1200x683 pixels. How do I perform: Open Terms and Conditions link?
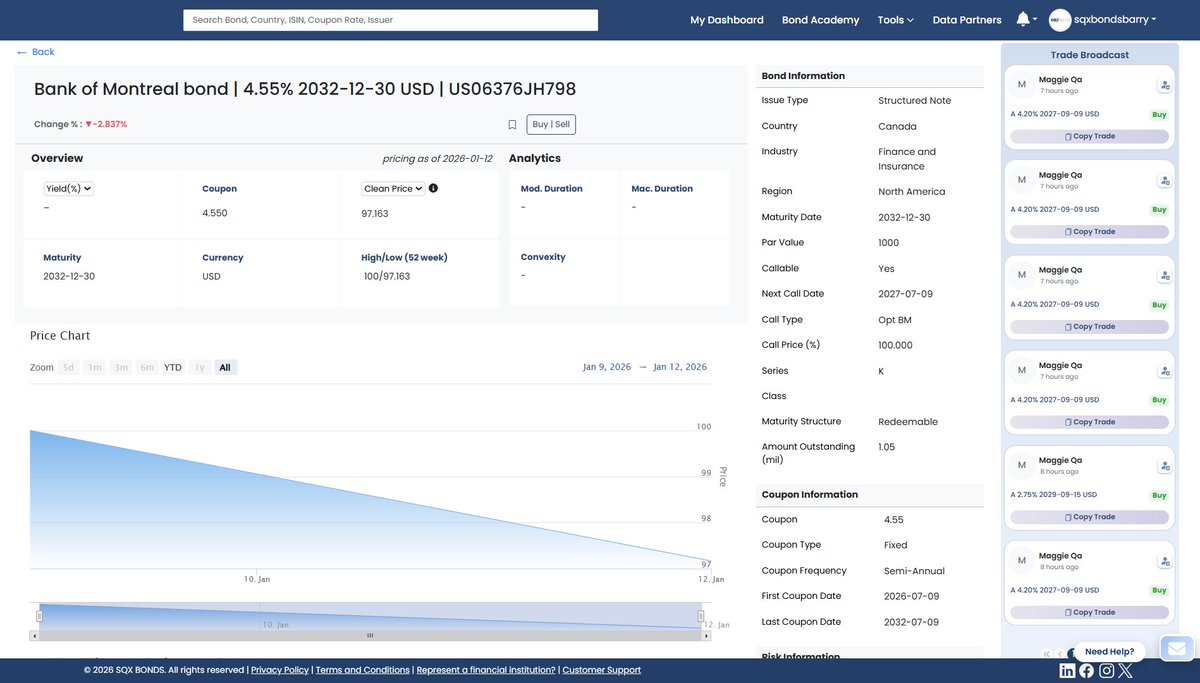(x=363, y=670)
